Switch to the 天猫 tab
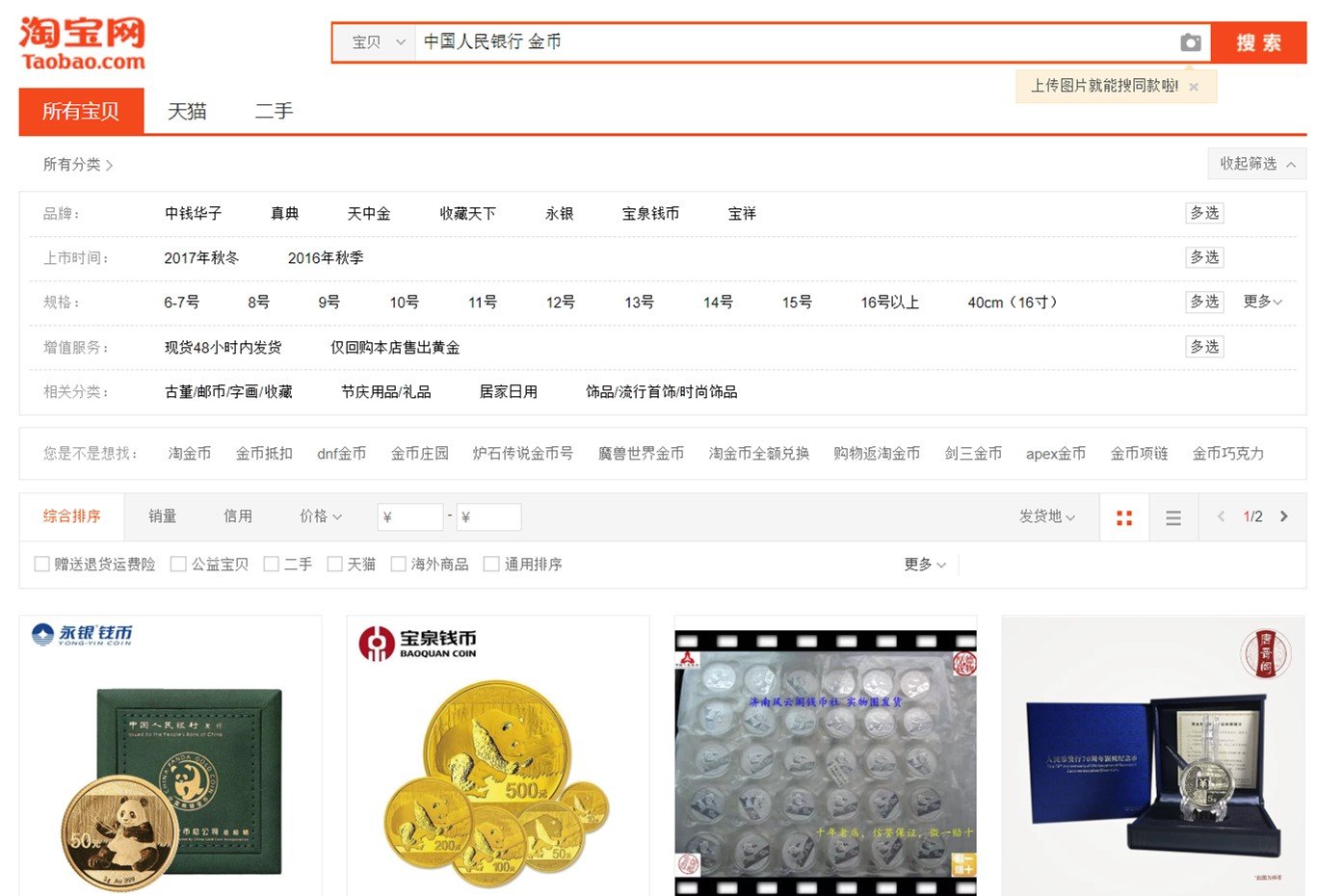Screen dimensions: 1344x896 [186, 111]
